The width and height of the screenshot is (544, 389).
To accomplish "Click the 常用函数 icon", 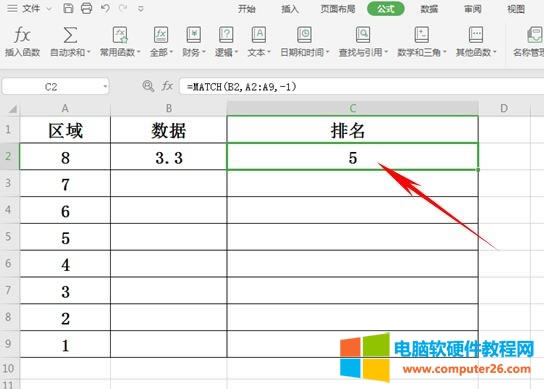I will click(120, 35).
